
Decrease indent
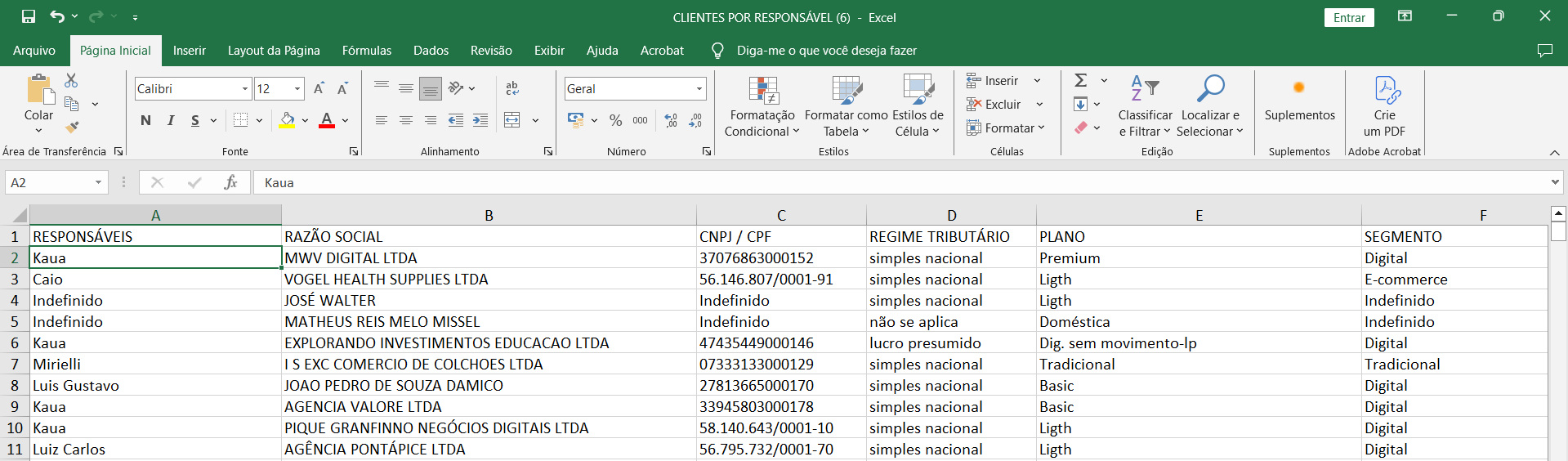click(456, 120)
